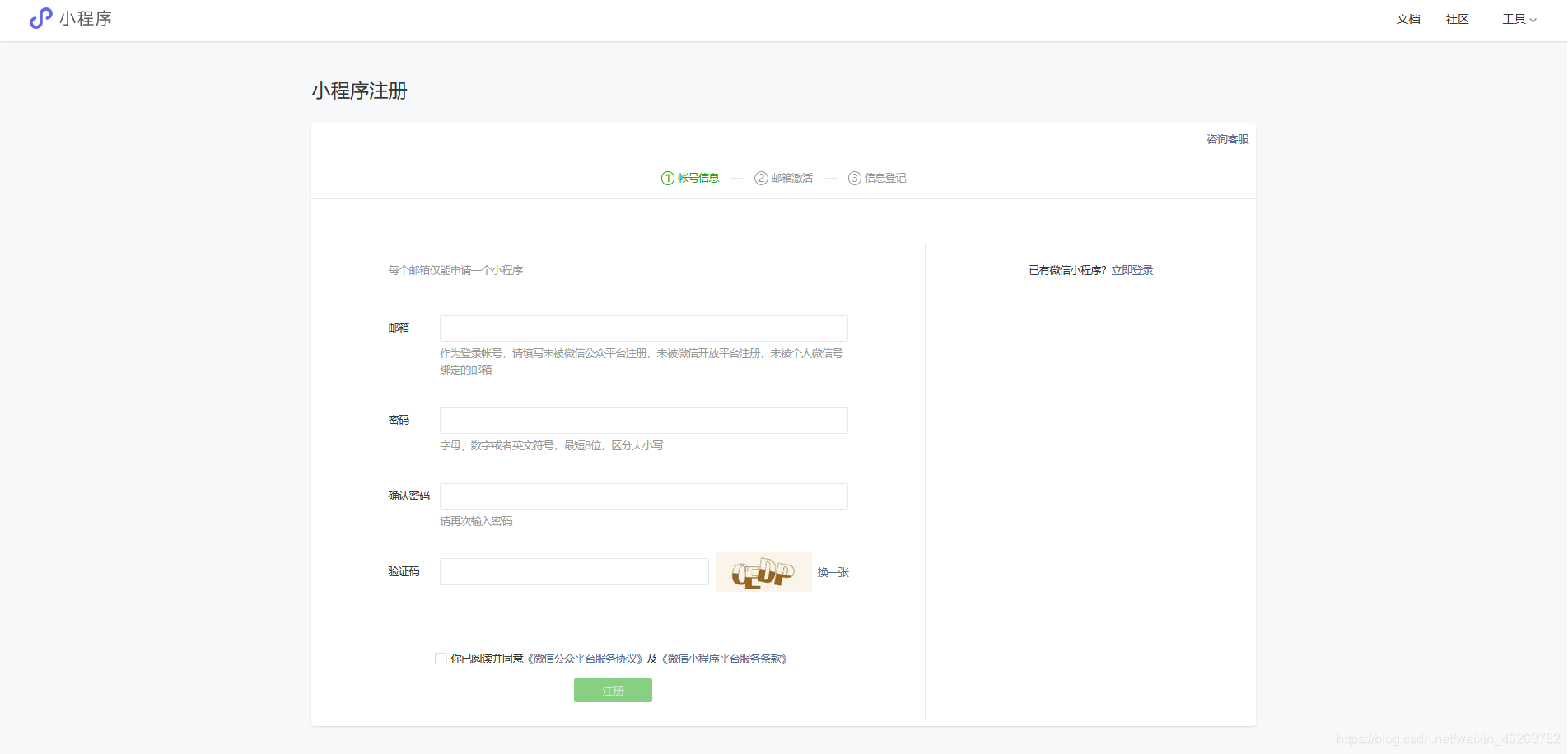Click the green 注册 button
Viewport: 1568px width, 754px height.
point(613,691)
